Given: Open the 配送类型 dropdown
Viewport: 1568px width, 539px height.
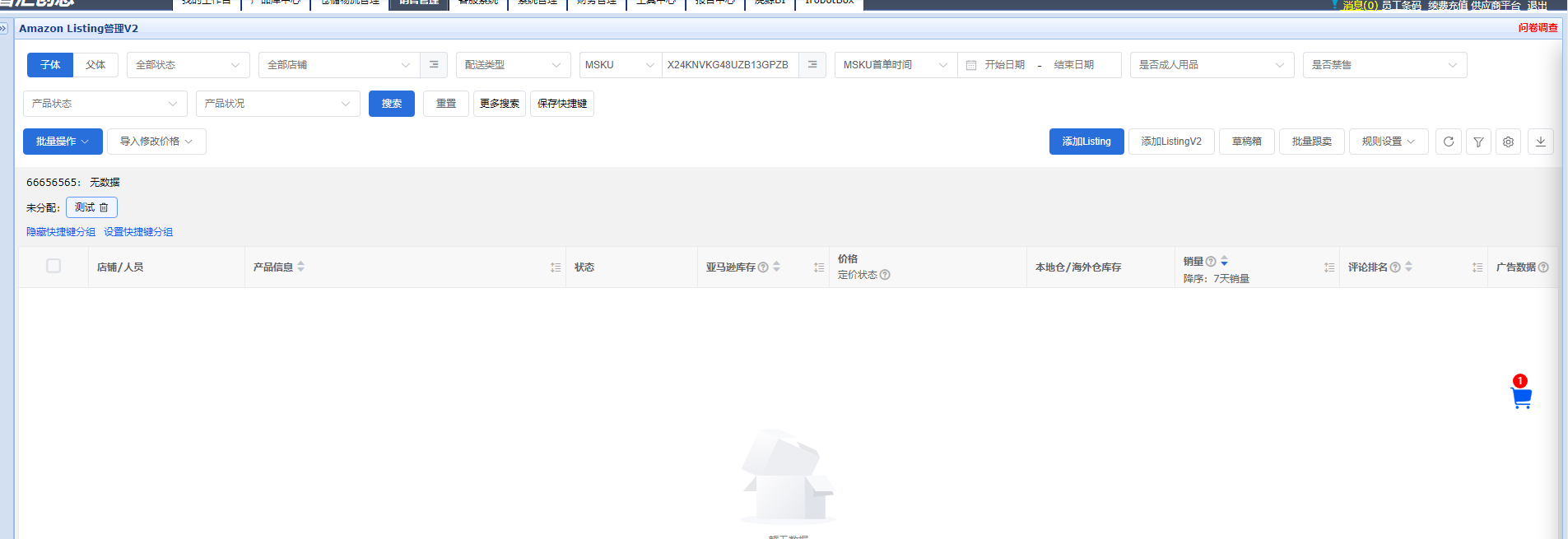Looking at the screenshot, I should pos(514,65).
